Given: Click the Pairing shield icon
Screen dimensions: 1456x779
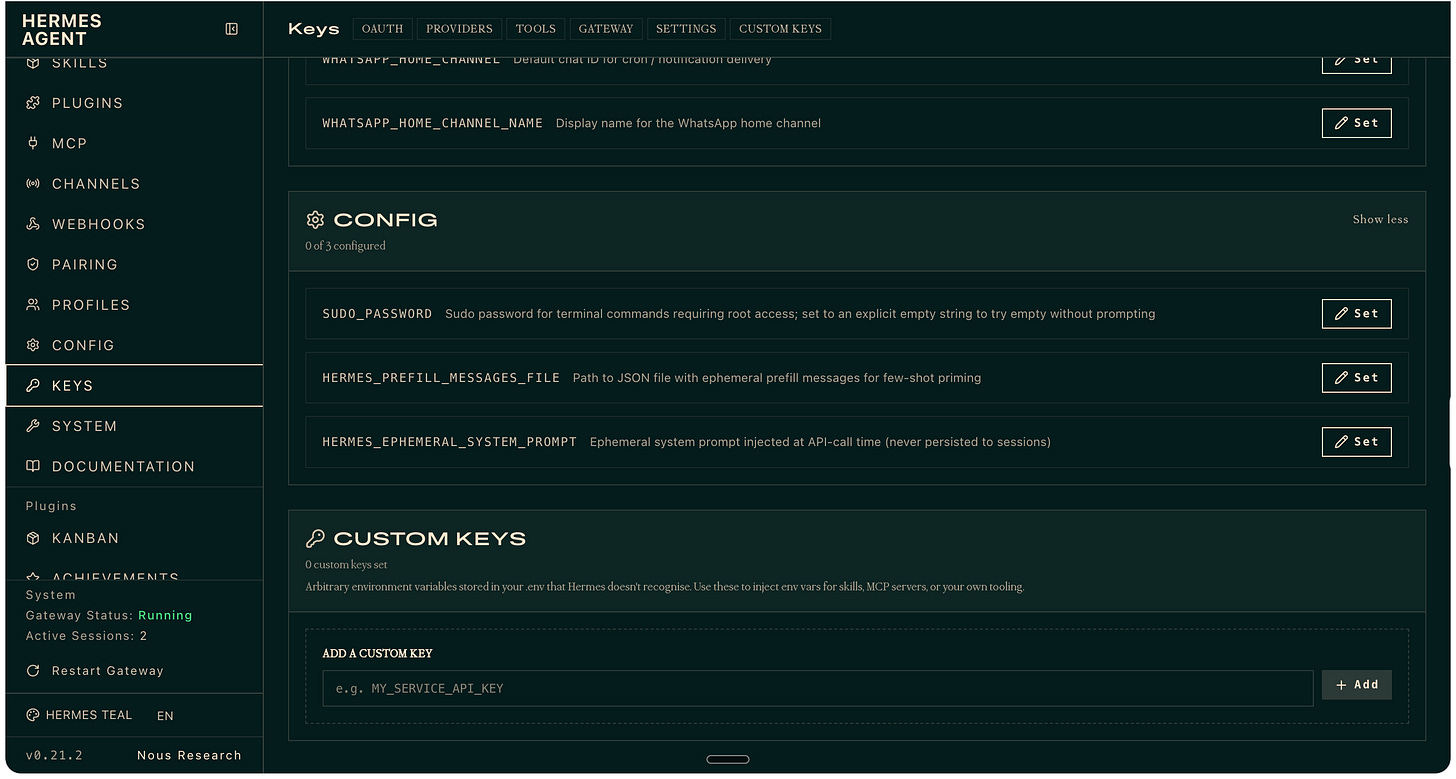Looking at the screenshot, I should [33, 264].
